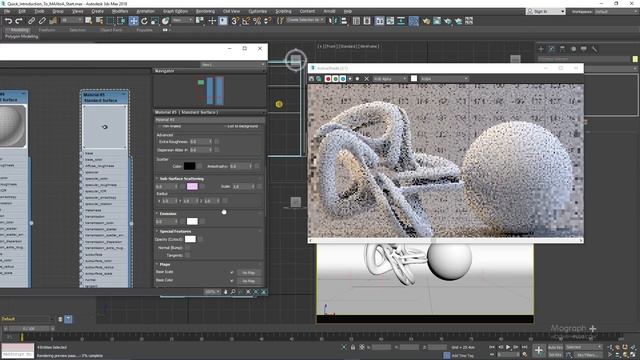Click No Map button for Base Scale

pyautogui.click(x=249, y=273)
